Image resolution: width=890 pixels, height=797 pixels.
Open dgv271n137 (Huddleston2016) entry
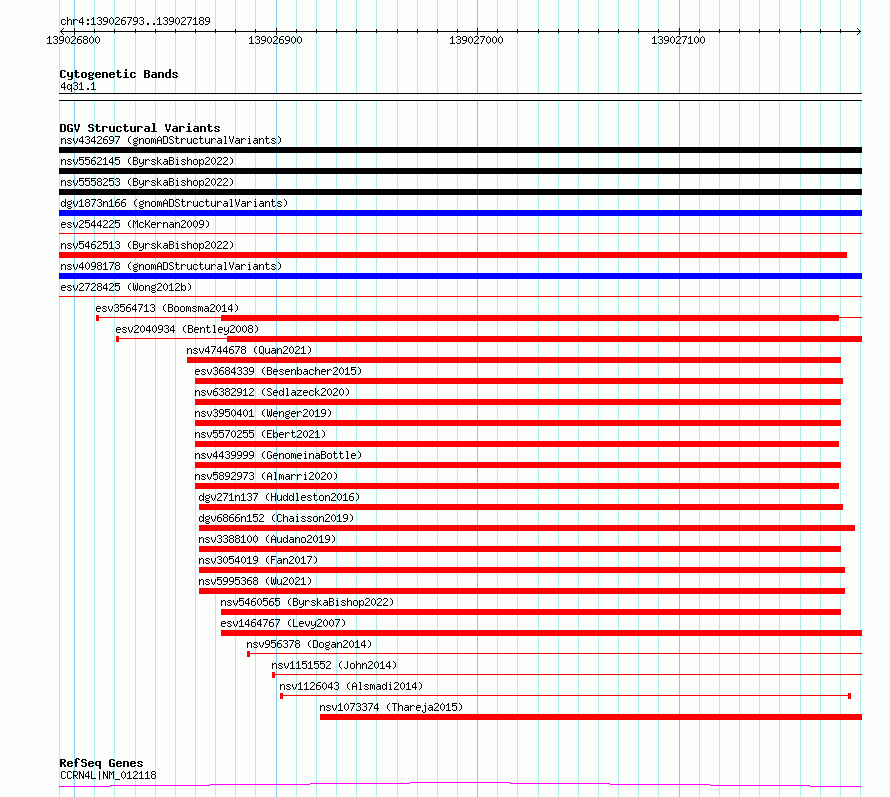(x=279, y=497)
